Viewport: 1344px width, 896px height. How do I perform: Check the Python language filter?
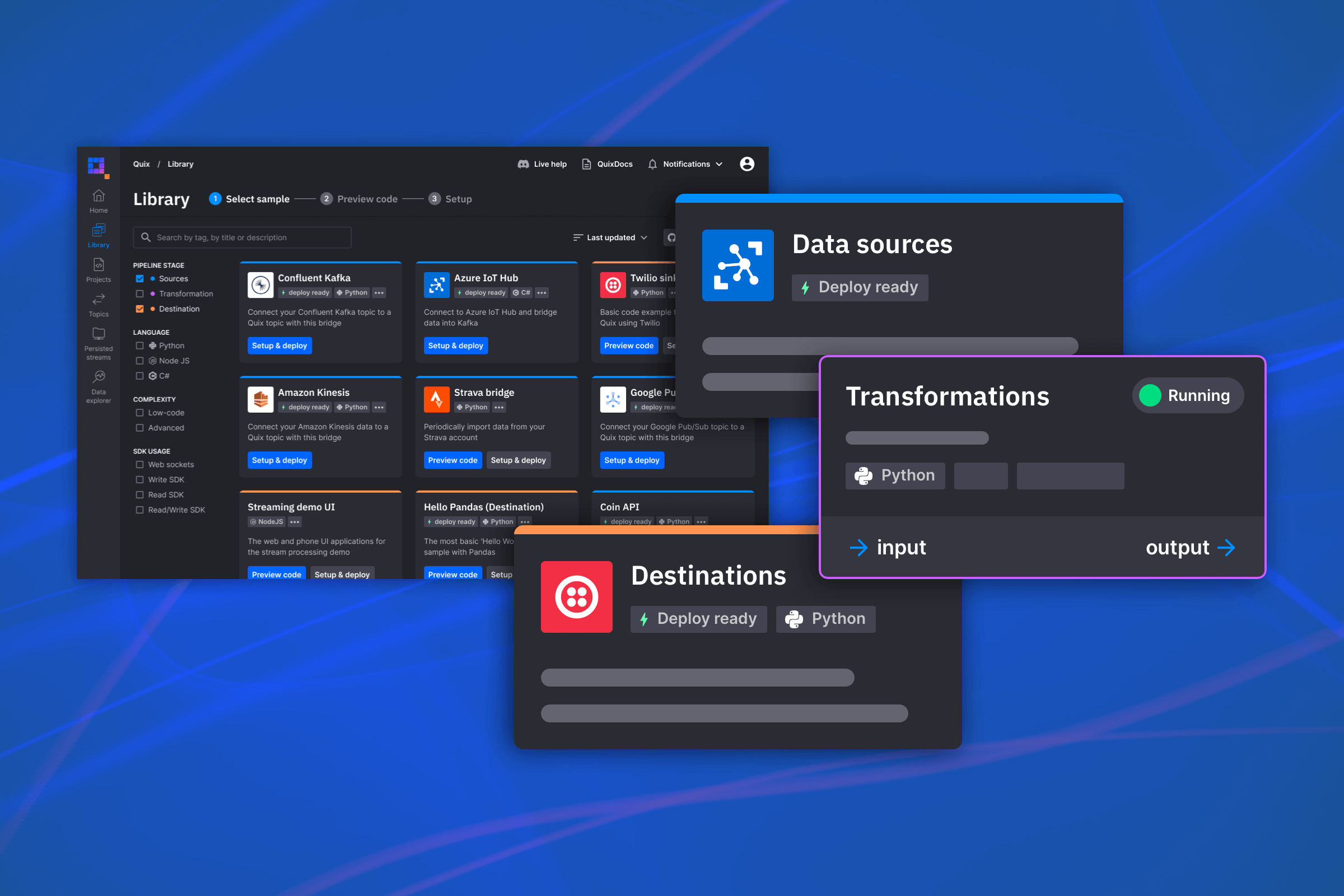coord(139,346)
